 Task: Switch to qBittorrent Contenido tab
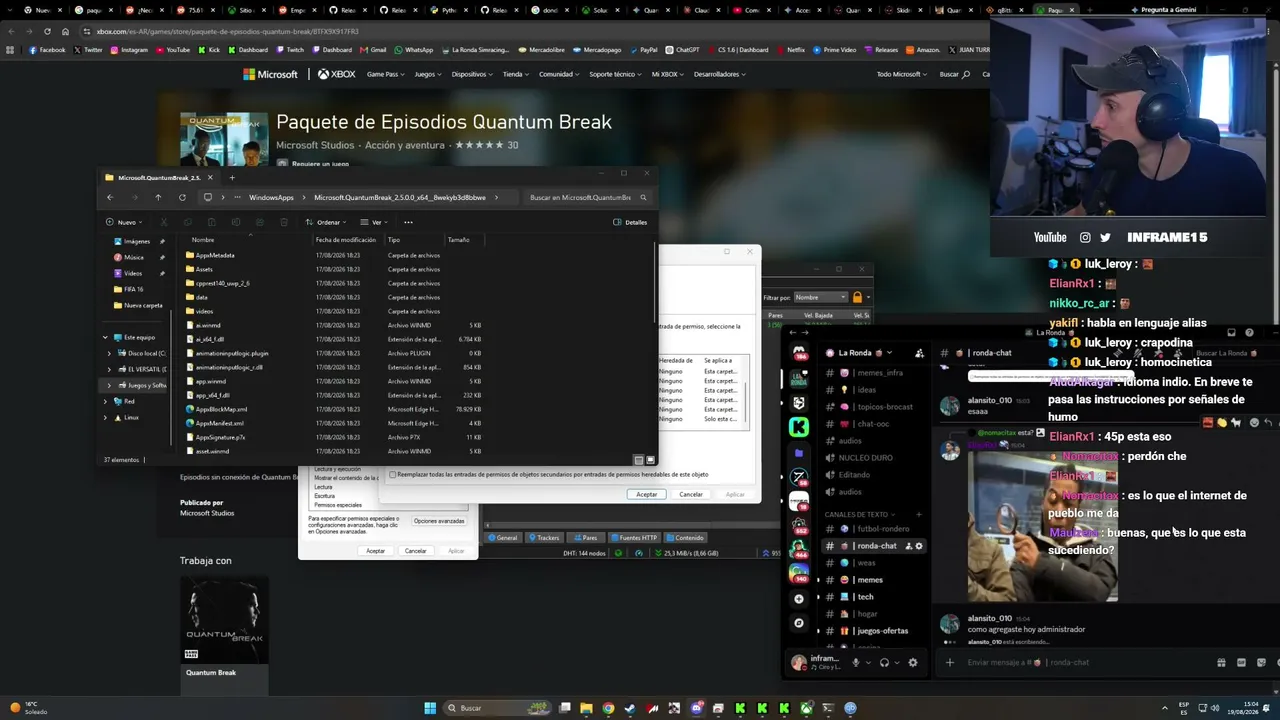[685, 538]
